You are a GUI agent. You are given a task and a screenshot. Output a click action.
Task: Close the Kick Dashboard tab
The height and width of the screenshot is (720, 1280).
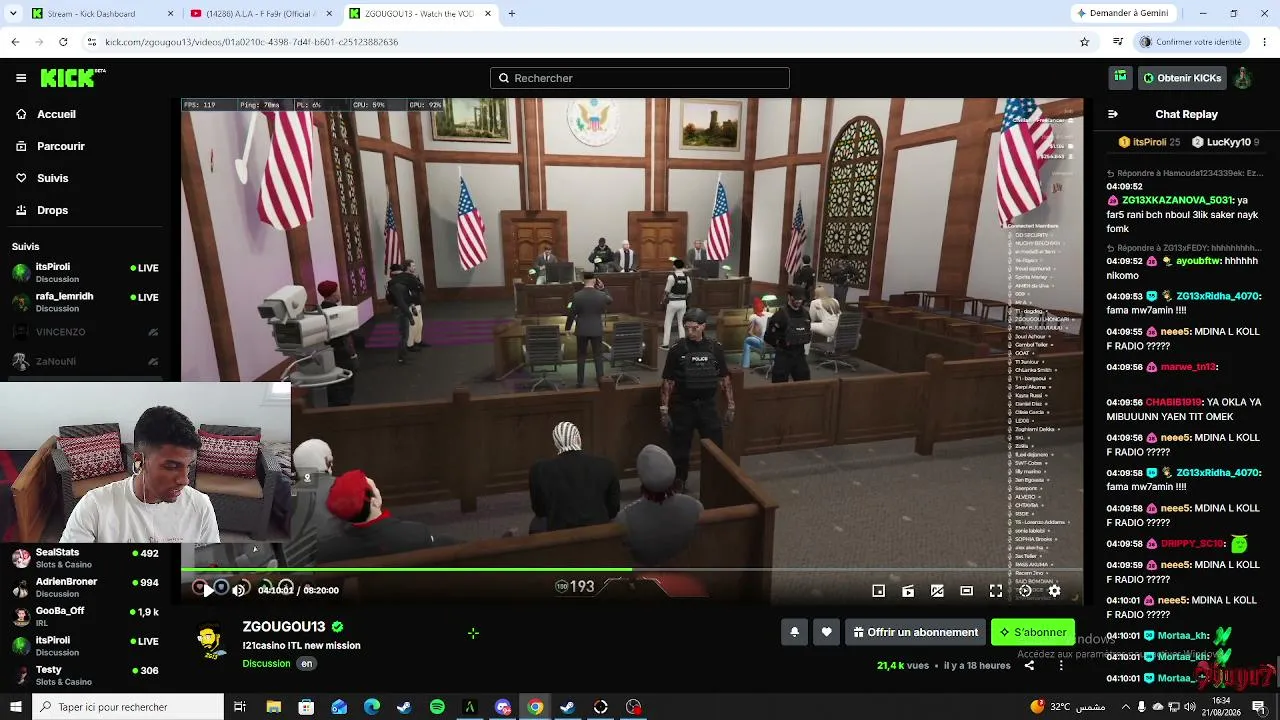coord(170,14)
